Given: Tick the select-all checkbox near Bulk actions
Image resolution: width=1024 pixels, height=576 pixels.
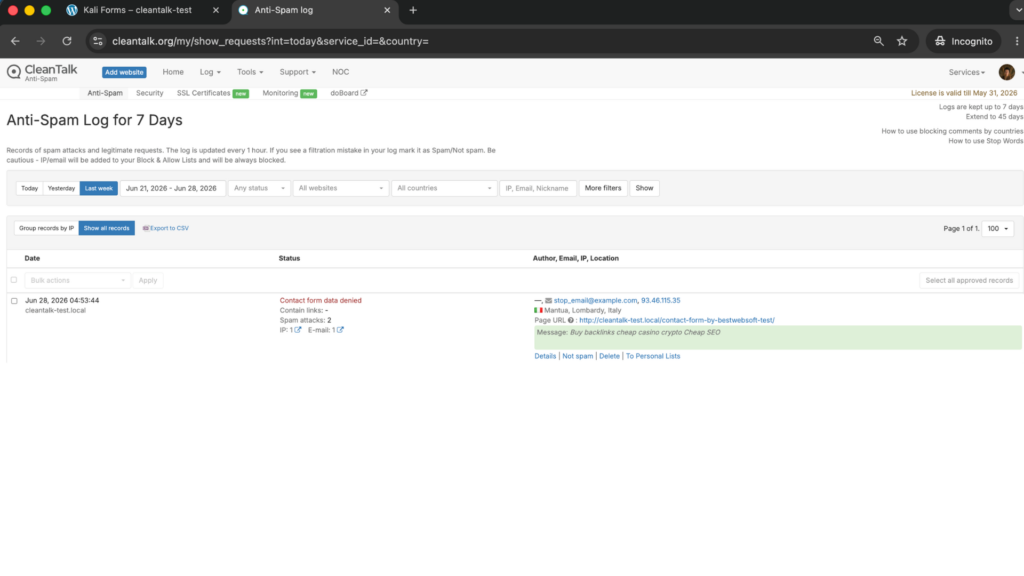Looking at the screenshot, I should [x=14, y=280].
